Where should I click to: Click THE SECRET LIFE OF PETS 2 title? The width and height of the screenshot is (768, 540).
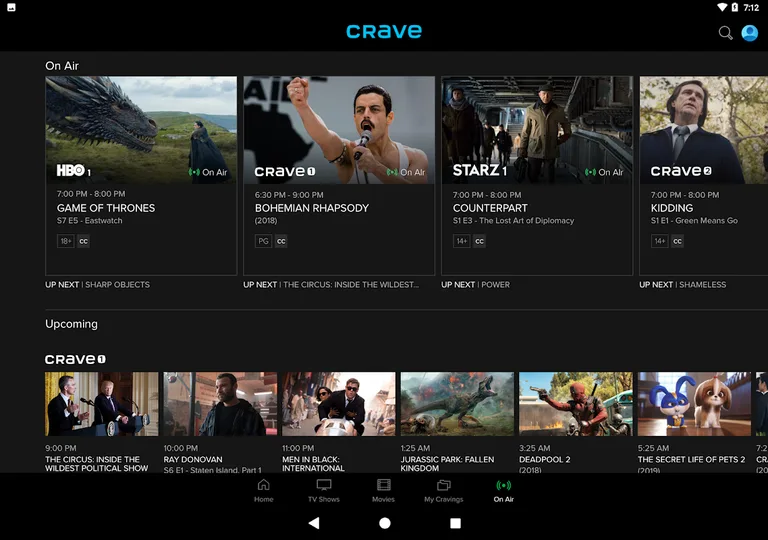point(691,460)
